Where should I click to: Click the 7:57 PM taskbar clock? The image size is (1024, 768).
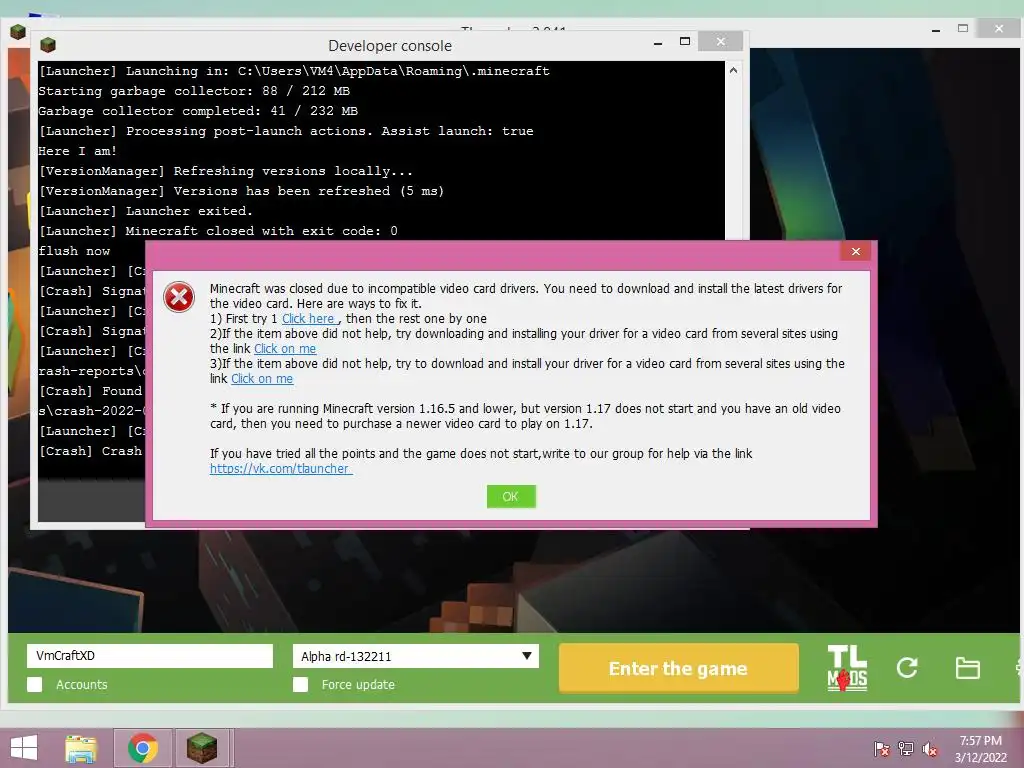click(x=980, y=741)
